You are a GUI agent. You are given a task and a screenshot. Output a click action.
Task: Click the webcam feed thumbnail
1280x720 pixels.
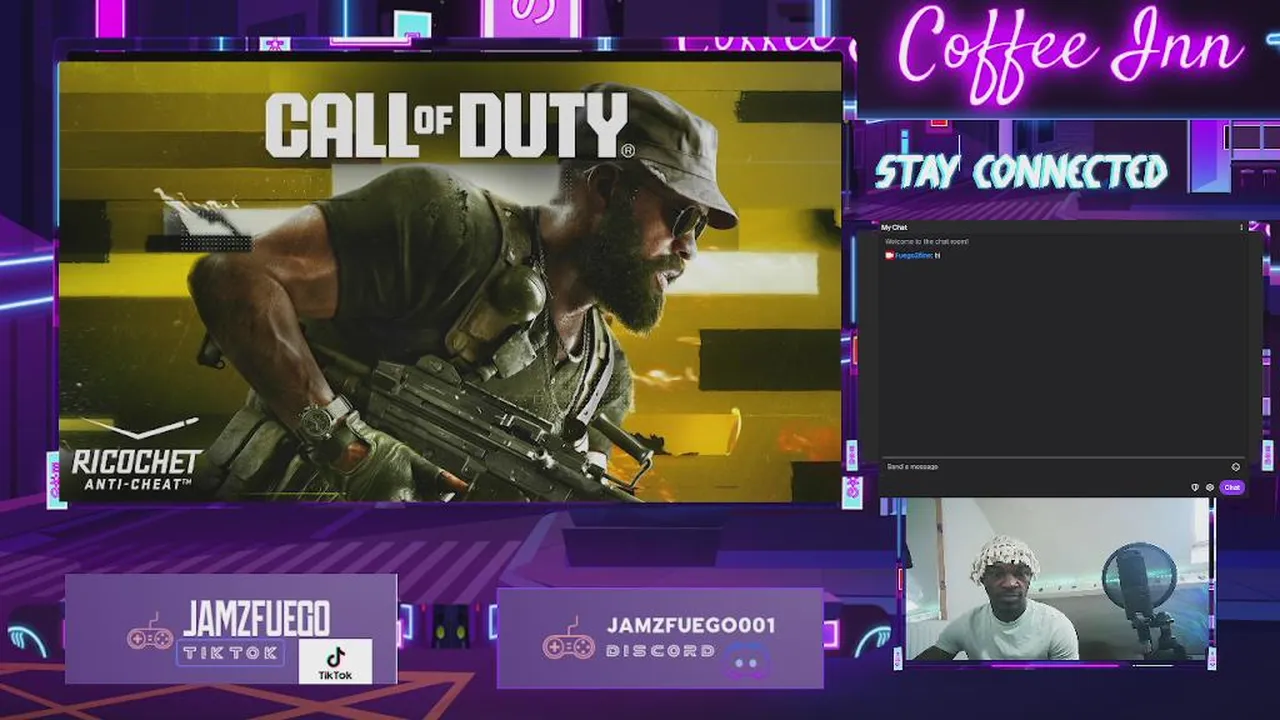coord(1056,580)
